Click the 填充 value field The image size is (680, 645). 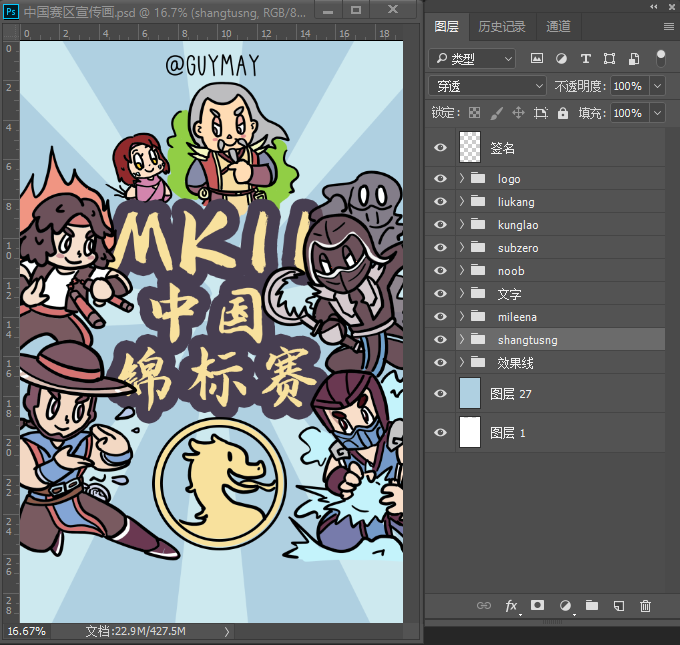(630, 113)
